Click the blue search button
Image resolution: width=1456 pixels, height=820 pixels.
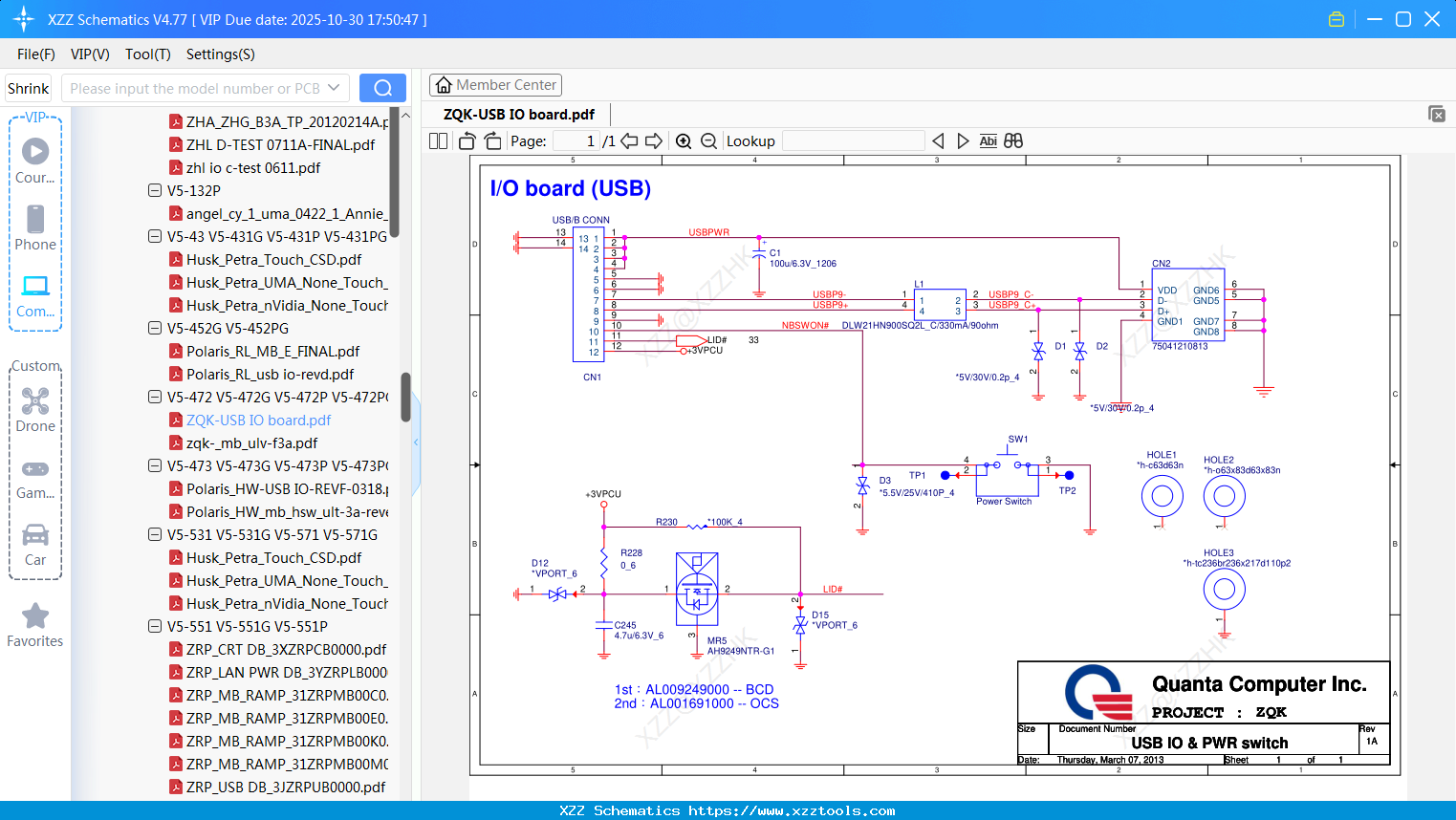tap(382, 88)
